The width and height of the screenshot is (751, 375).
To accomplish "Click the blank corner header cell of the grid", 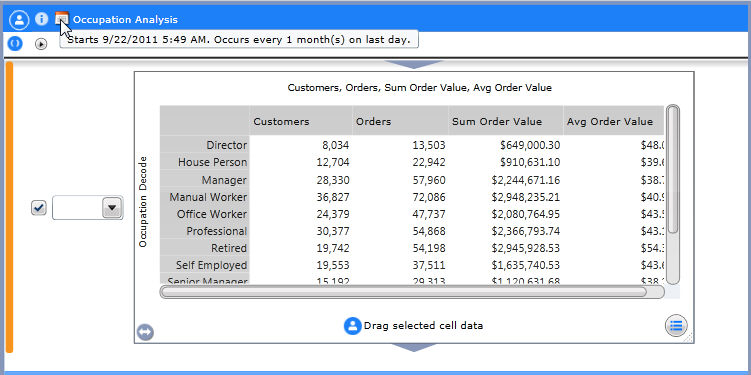I will click(205, 120).
